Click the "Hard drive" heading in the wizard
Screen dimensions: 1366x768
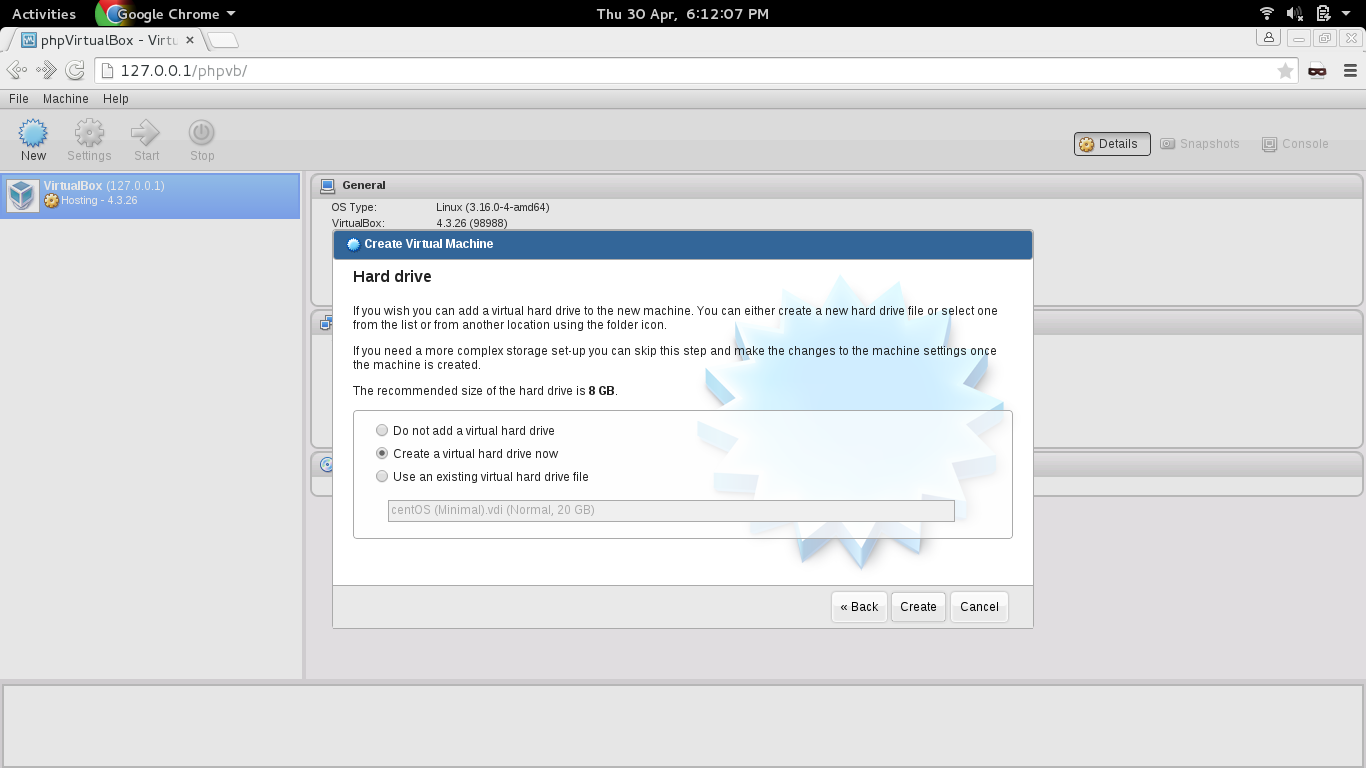pos(392,276)
